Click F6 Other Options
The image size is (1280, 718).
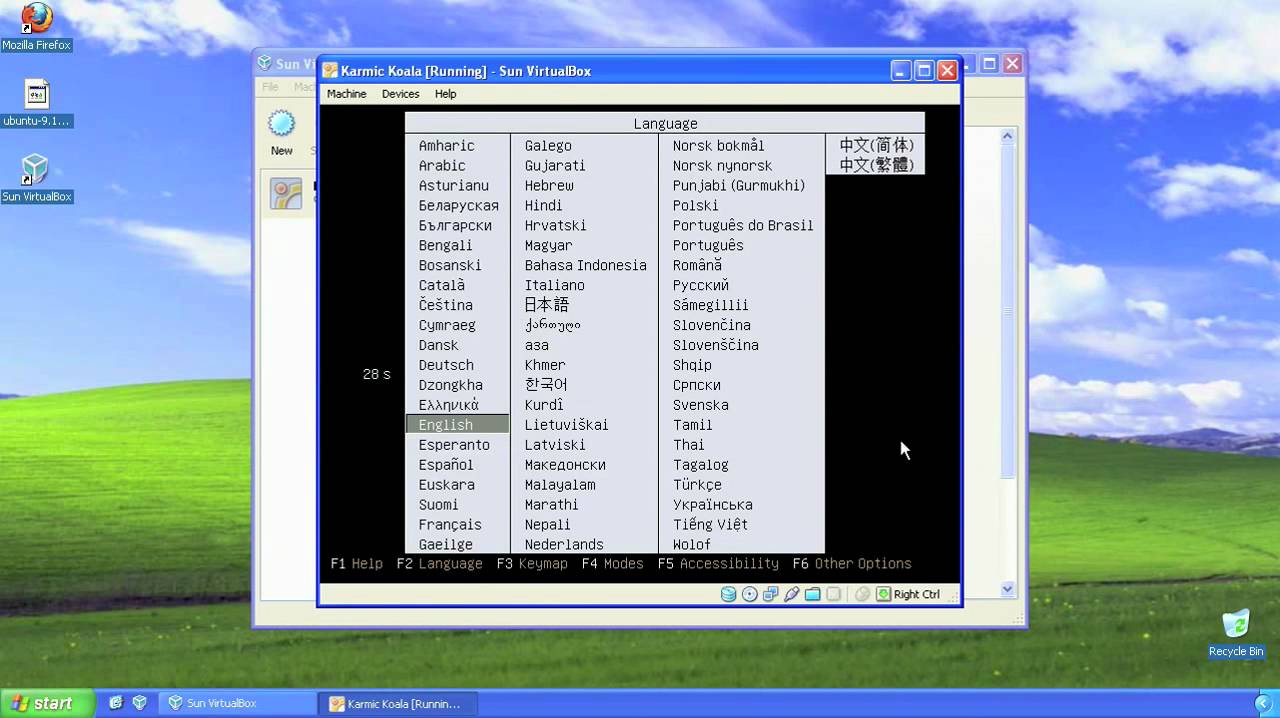(852, 564)
